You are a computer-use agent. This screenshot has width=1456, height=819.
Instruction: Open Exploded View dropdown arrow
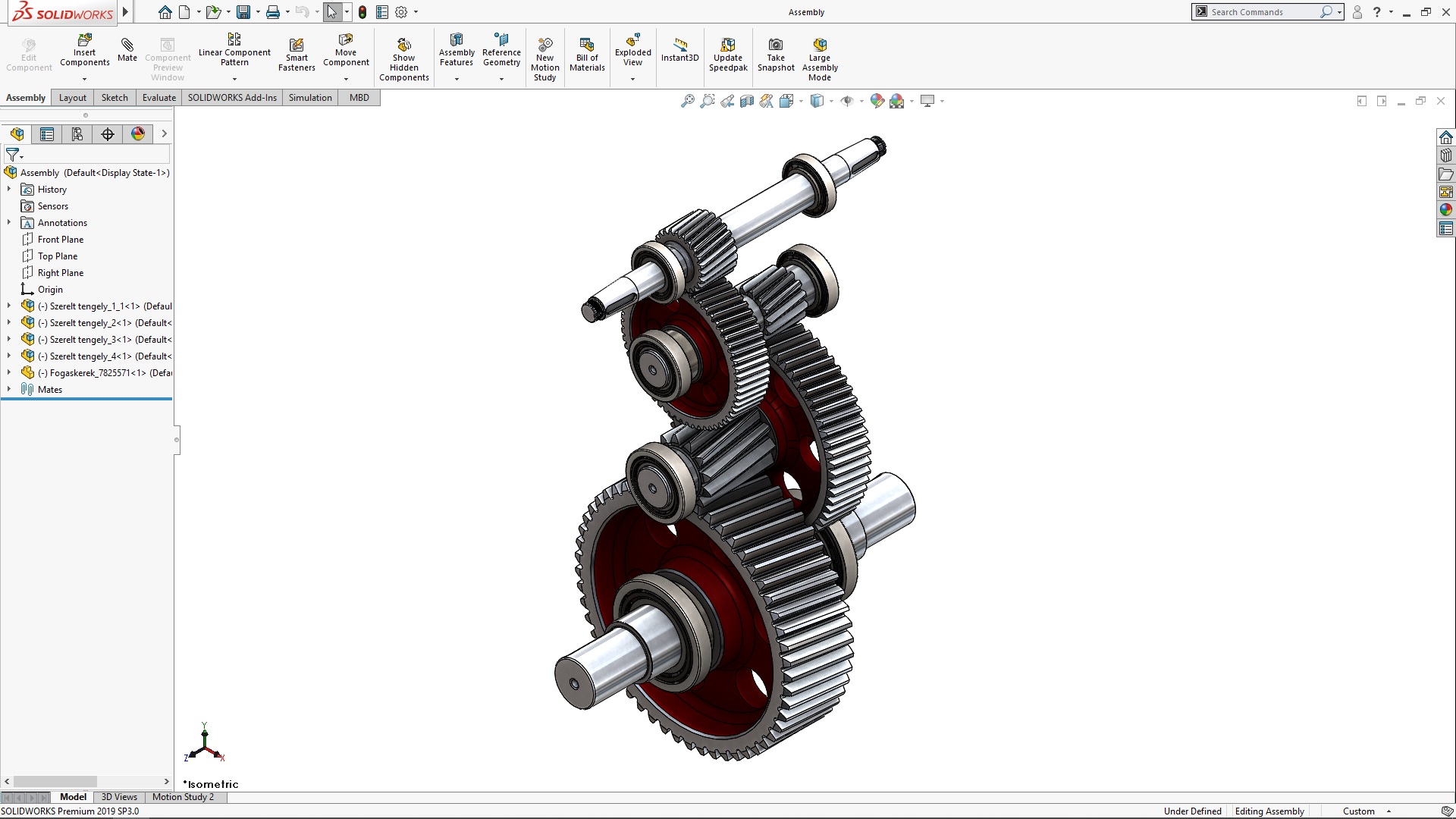pos(632,79)
